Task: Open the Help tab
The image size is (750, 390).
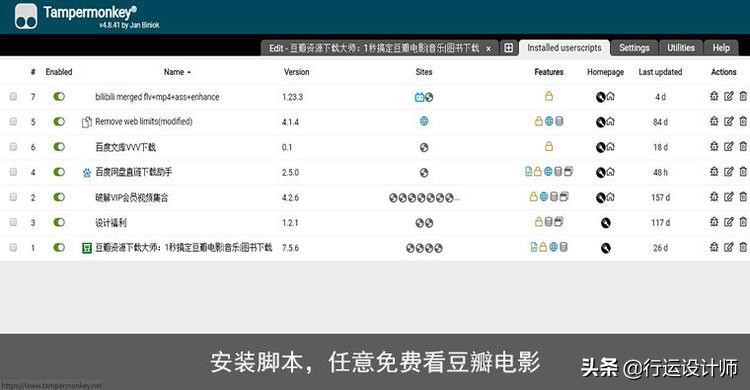Action: [721, 48]
